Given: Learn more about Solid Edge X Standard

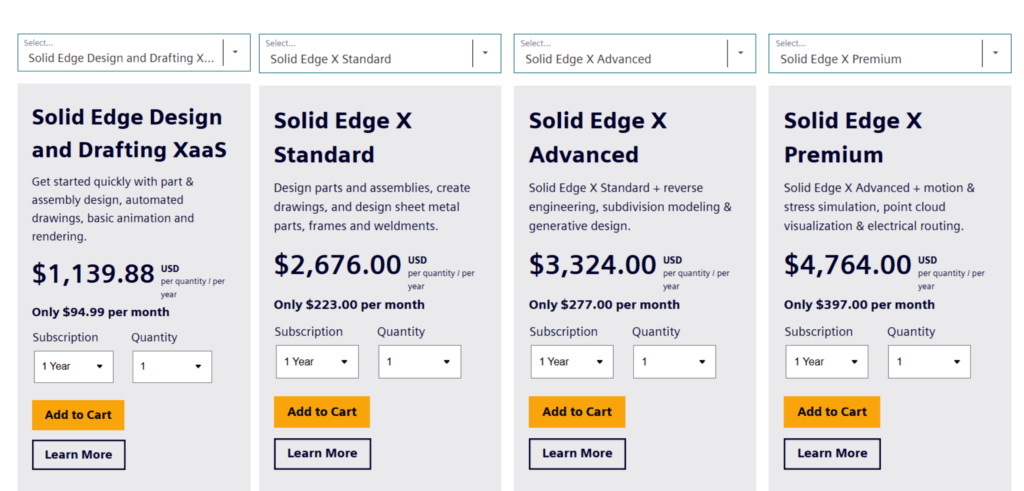Looking at the screenshot, I should pyautogui.click(x=322, y=453).
